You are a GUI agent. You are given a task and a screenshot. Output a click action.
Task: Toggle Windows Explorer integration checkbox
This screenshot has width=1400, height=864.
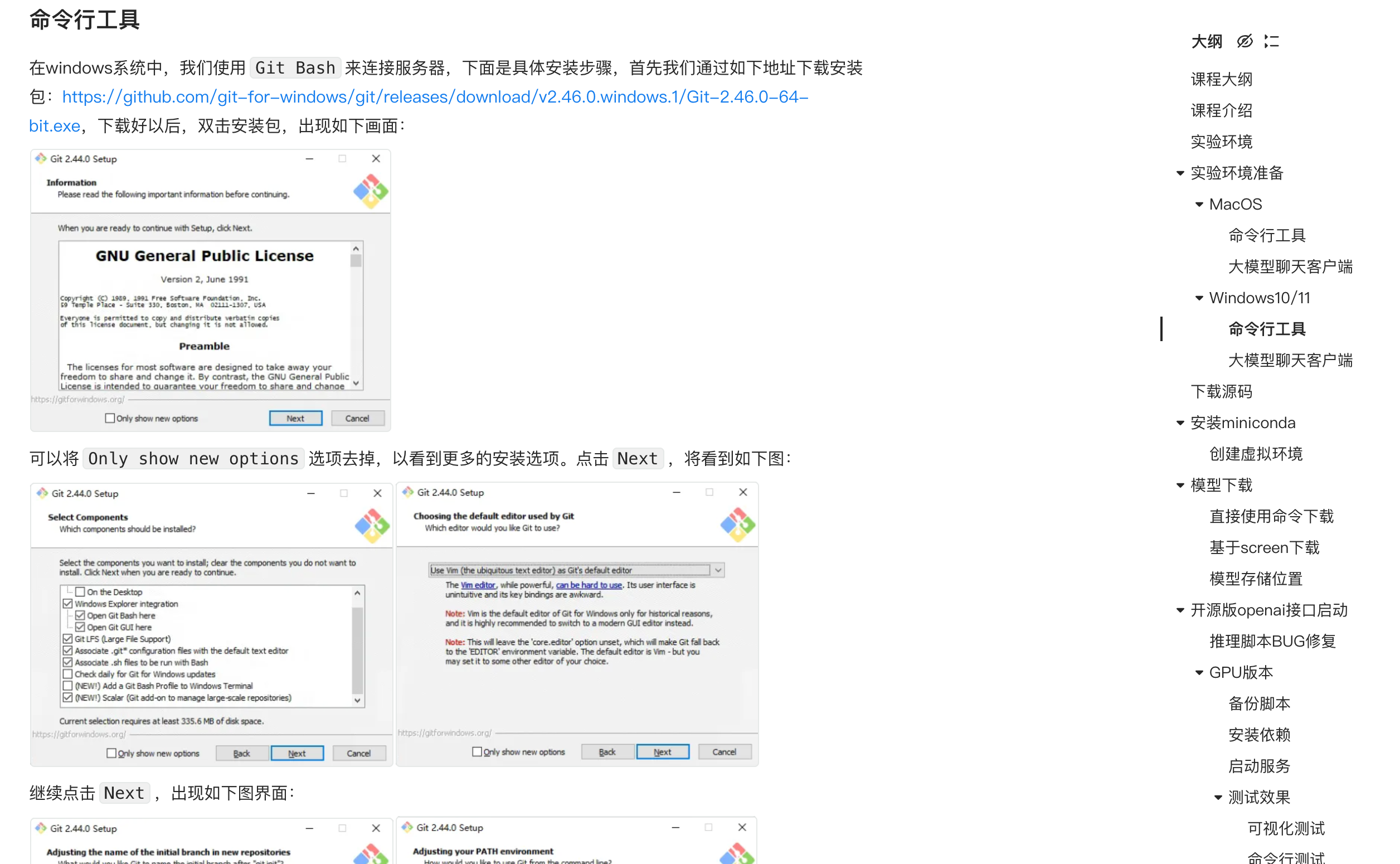(x=68, y=604)
